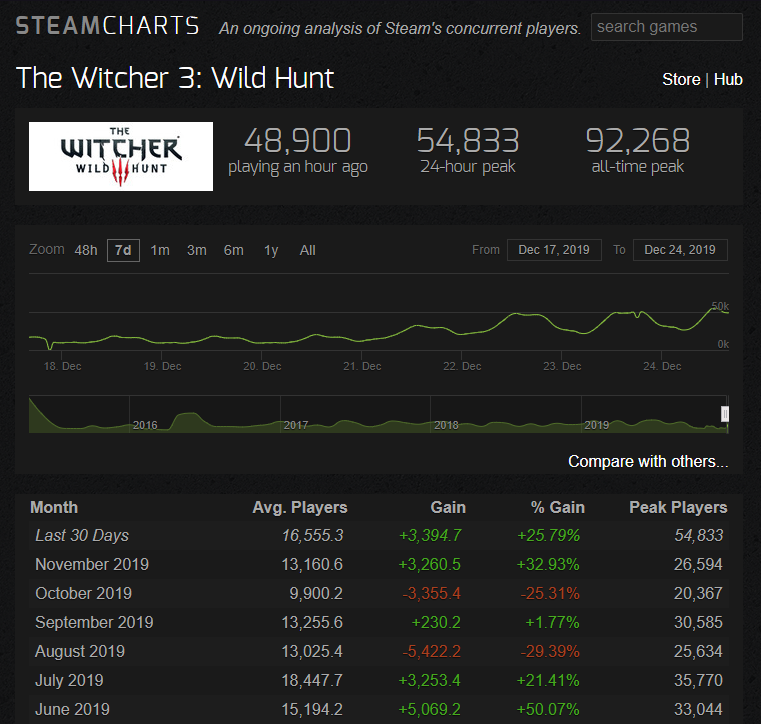
Task: Click the Avg. Players column header
Action: 299,508
